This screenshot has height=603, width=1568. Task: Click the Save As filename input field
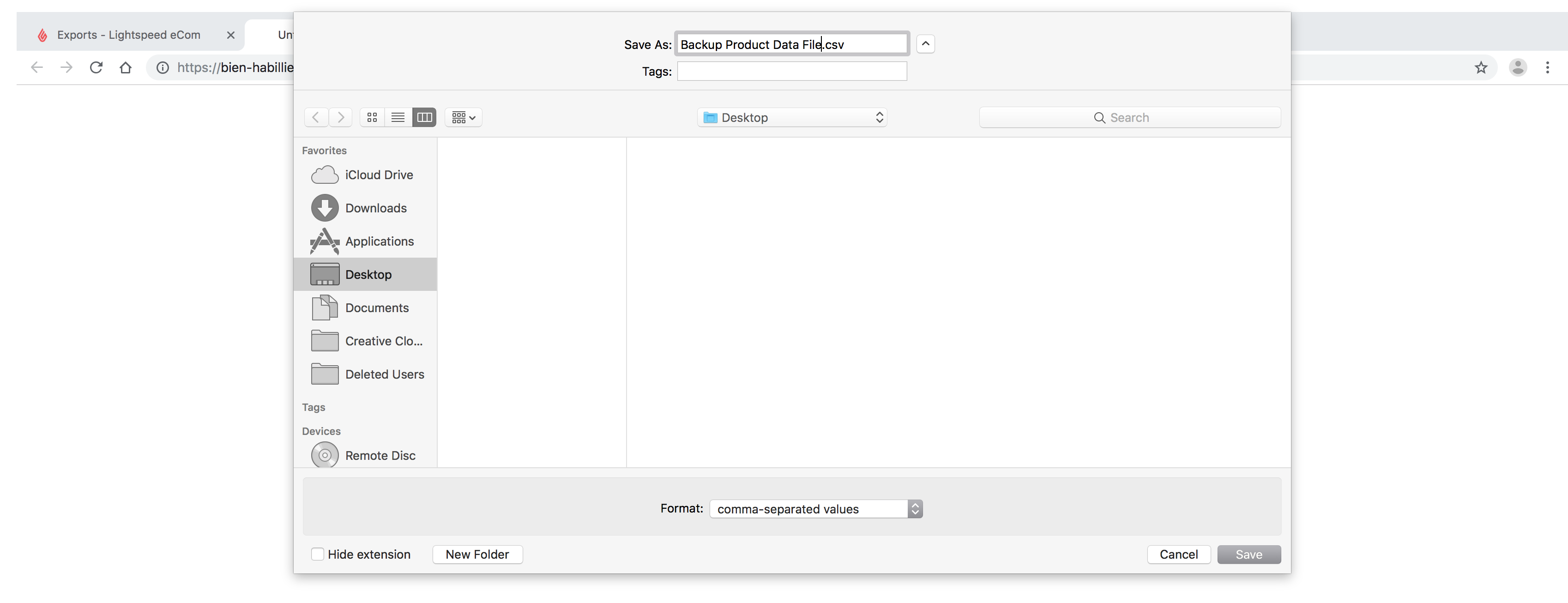(x=791, y=44)
